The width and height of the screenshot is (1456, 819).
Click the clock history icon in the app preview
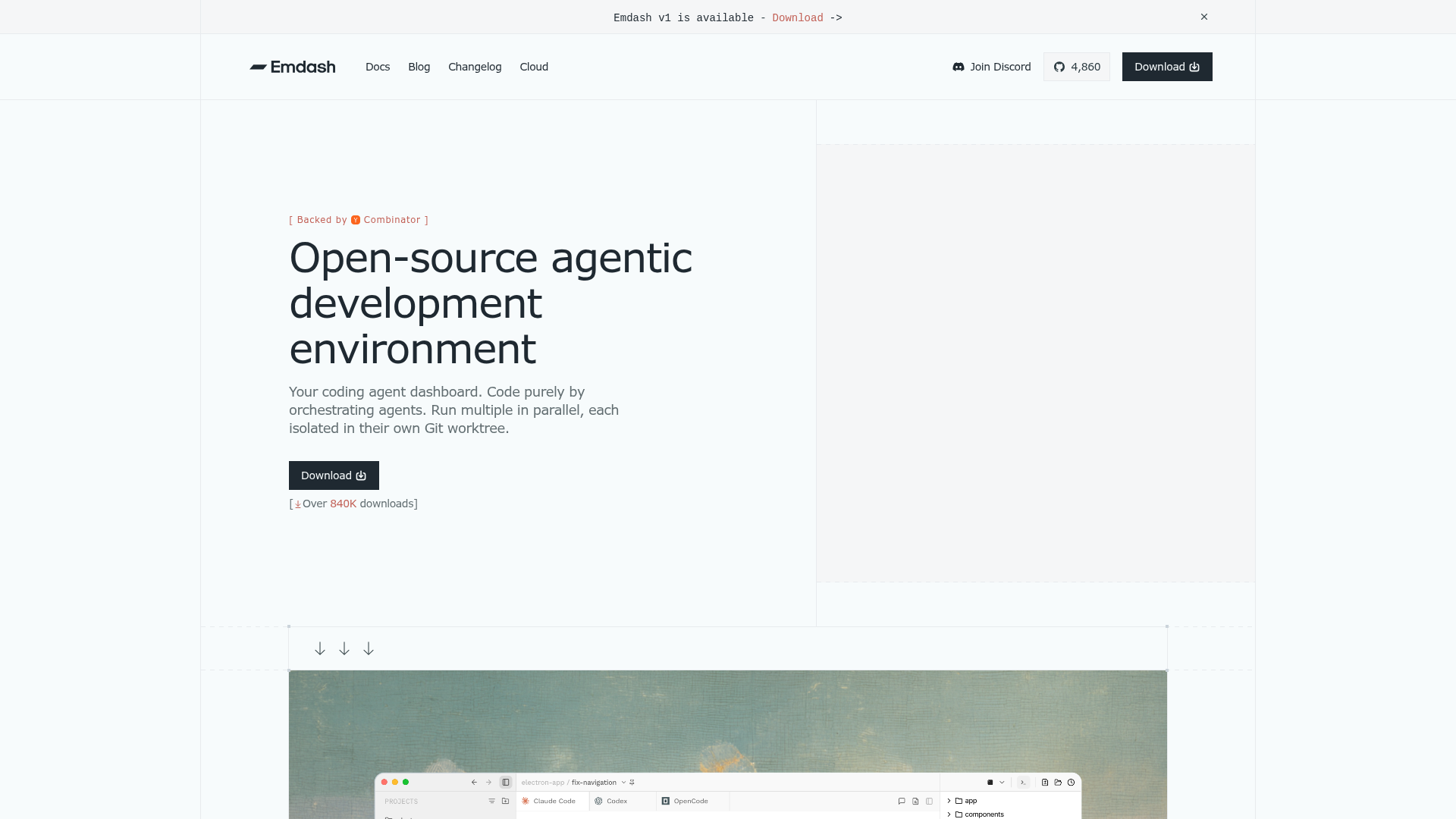(1071, 782)
